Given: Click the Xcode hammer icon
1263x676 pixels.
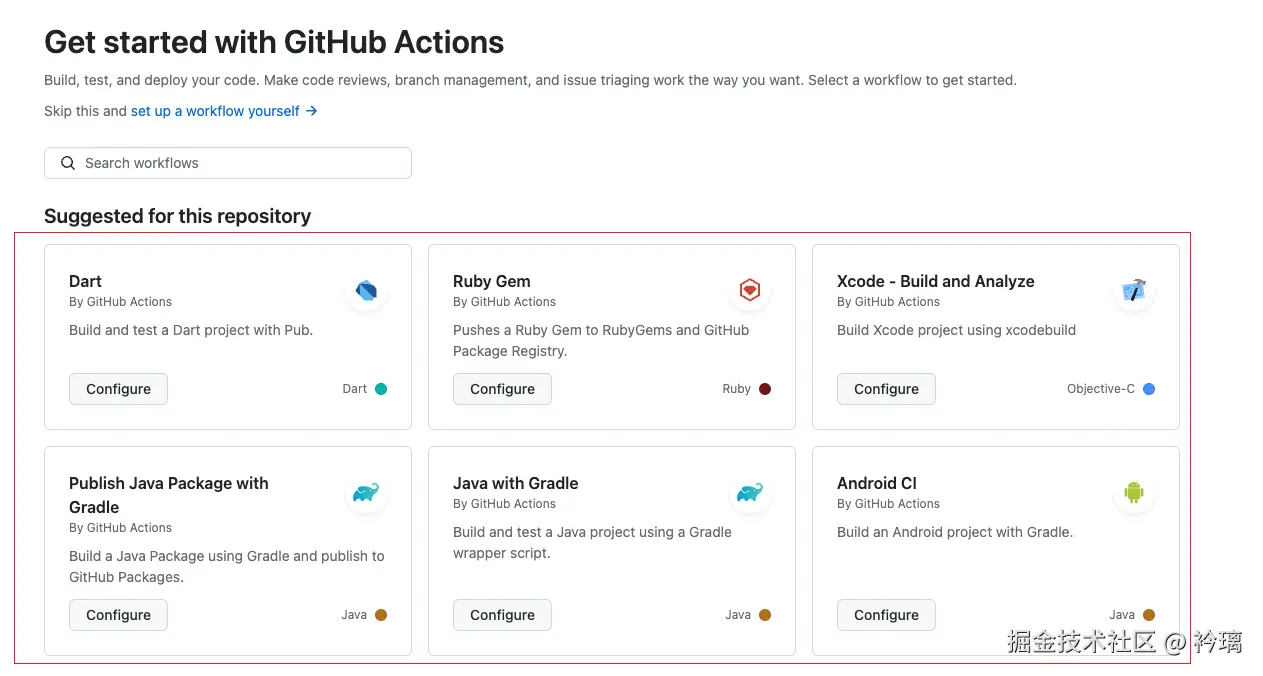Looking at the screenshot, I should [x=1134, y=291].
